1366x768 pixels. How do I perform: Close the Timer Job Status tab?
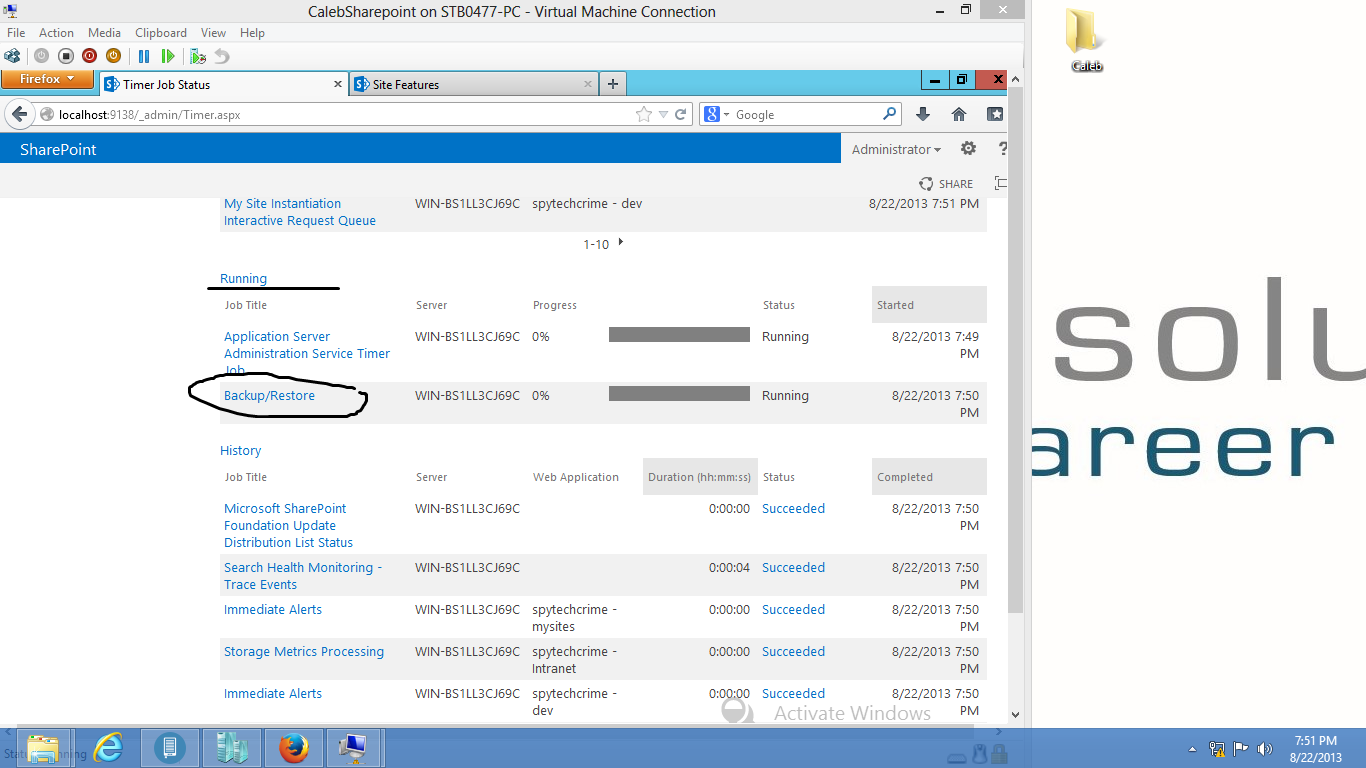[338, 84]
